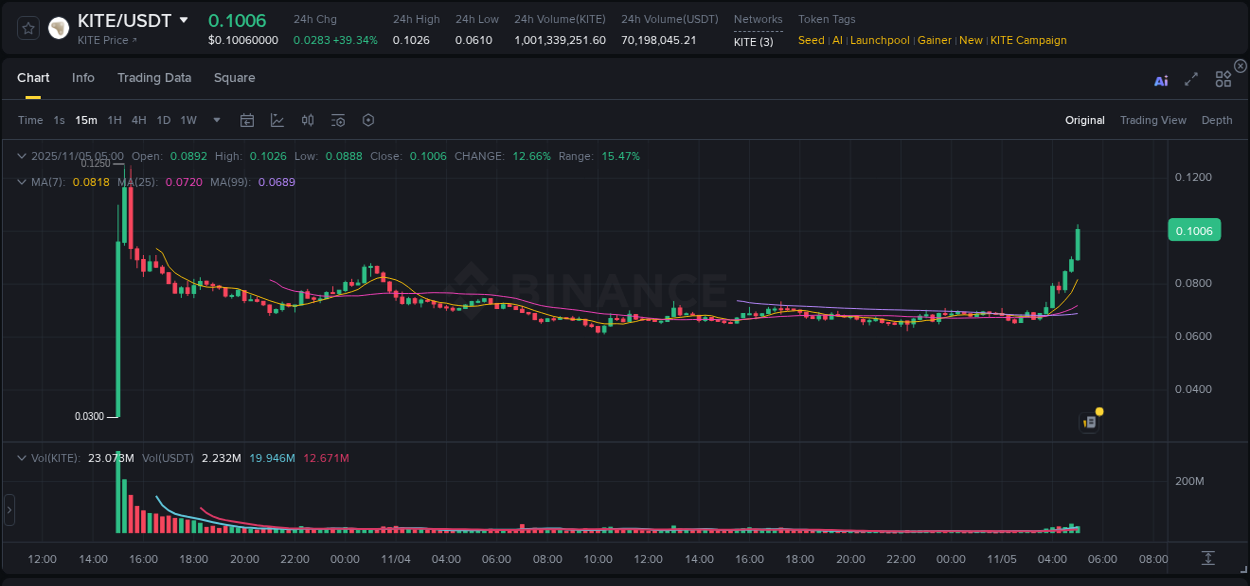The image size is (1250, 586).
Task: Click the Launchpool token tag
Action: 879,40
